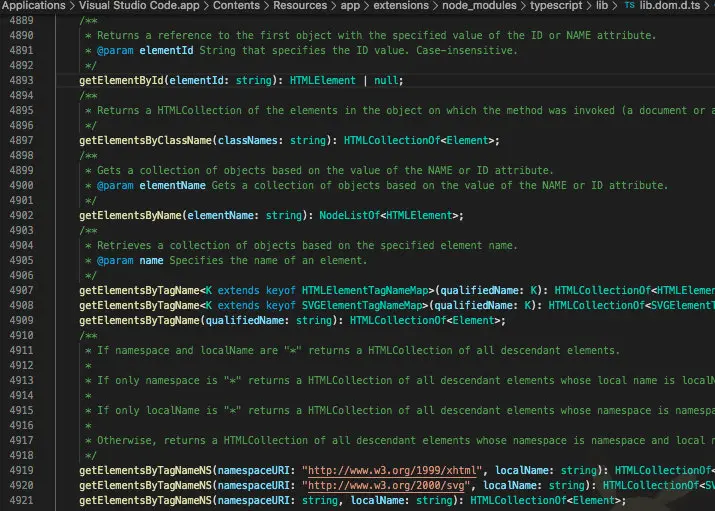Click HTMLElementTagNameMap type reference
The image size is (715, 511).
tap(365, 290)
